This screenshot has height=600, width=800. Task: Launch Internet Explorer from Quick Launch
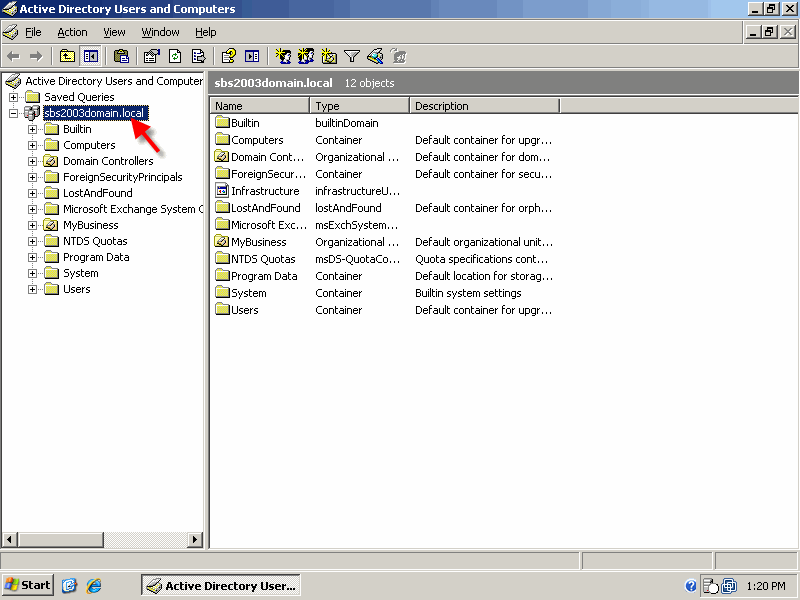point(94,586)
